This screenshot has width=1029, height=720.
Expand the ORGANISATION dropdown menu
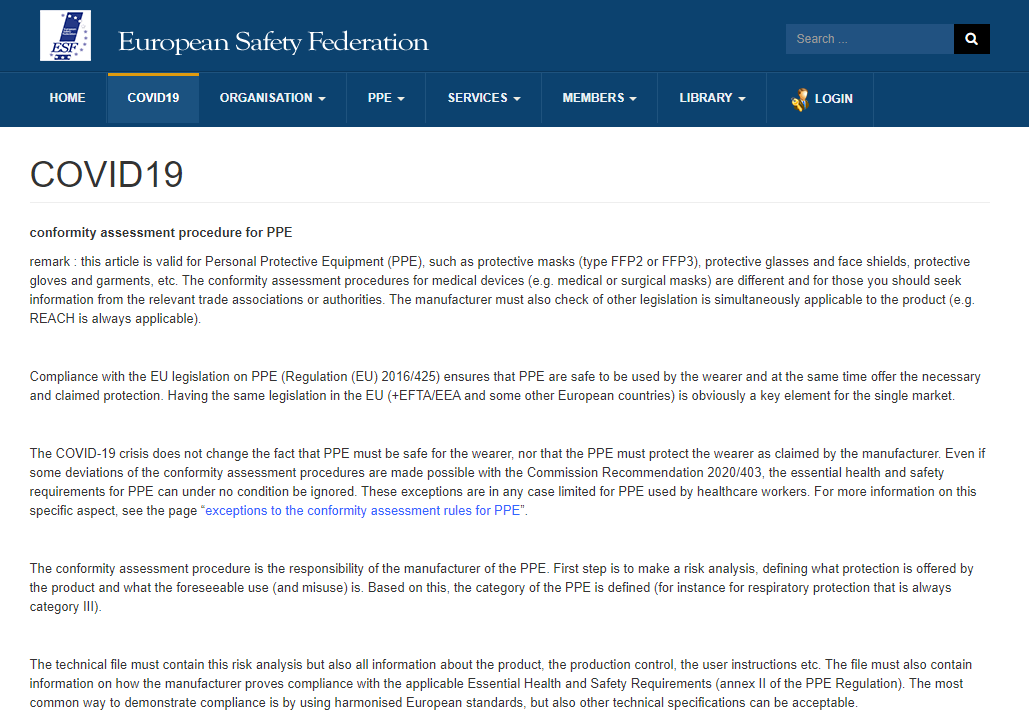coord(272,98)
